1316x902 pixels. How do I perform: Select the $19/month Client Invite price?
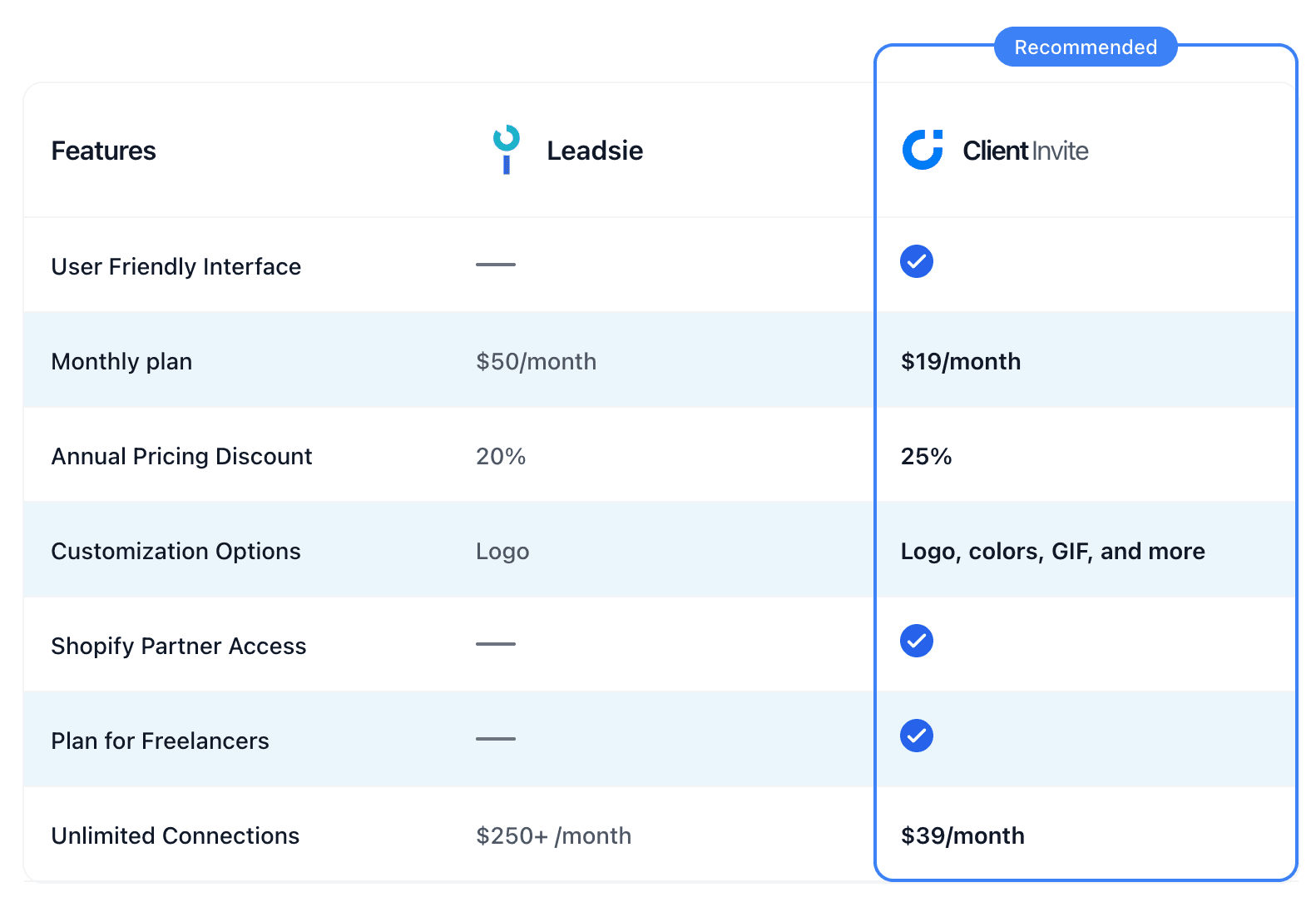click(960, 361)
